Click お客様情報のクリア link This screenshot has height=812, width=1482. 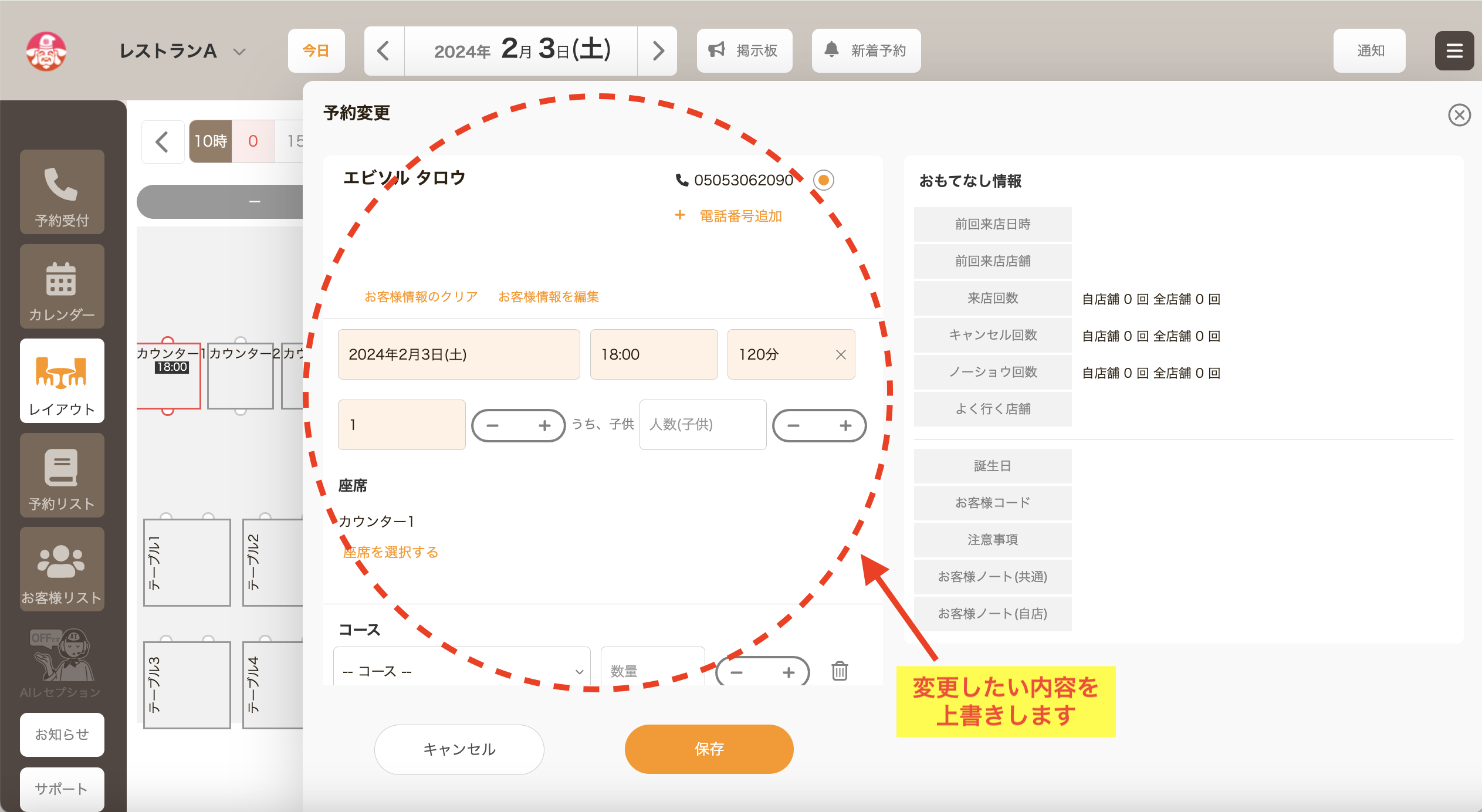(x=421, y=297)
